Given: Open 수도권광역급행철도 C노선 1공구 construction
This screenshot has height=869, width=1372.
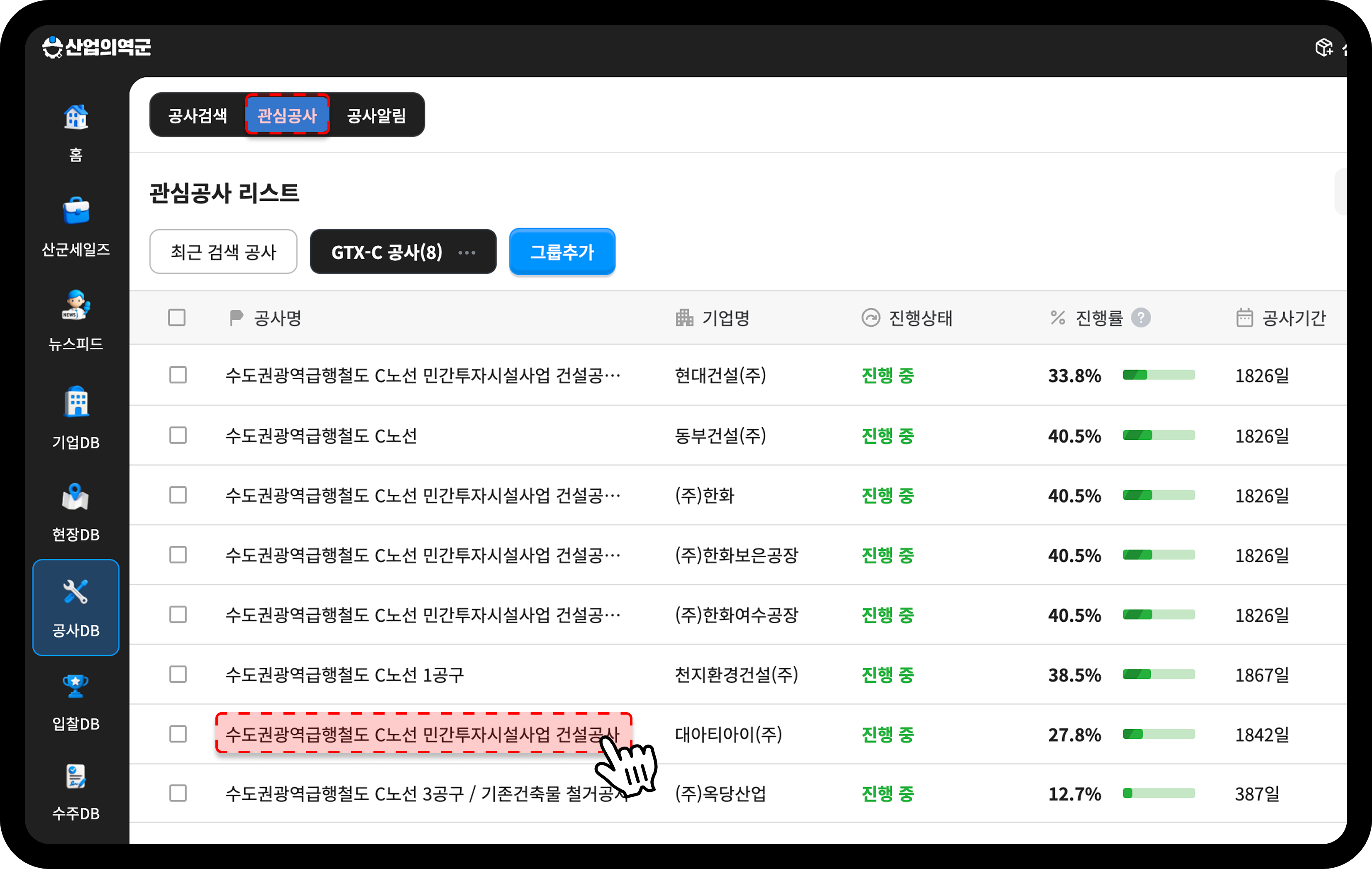Looking at the screenshot, I should point(345,675).
